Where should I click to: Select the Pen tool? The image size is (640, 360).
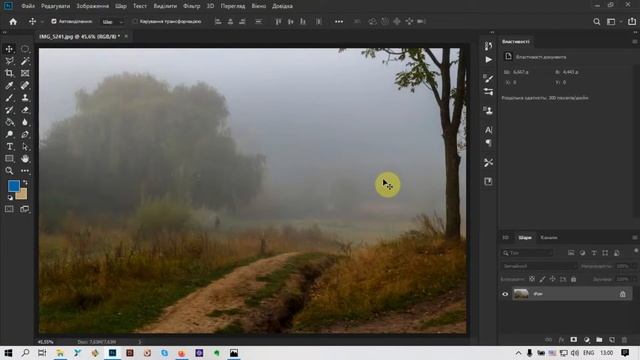(25, 134)
